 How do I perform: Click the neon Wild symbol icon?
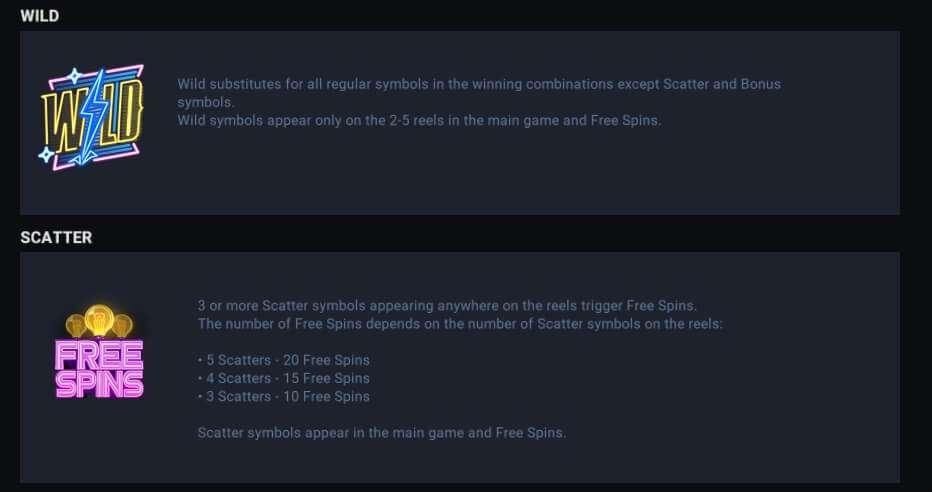tap(92, 118)
